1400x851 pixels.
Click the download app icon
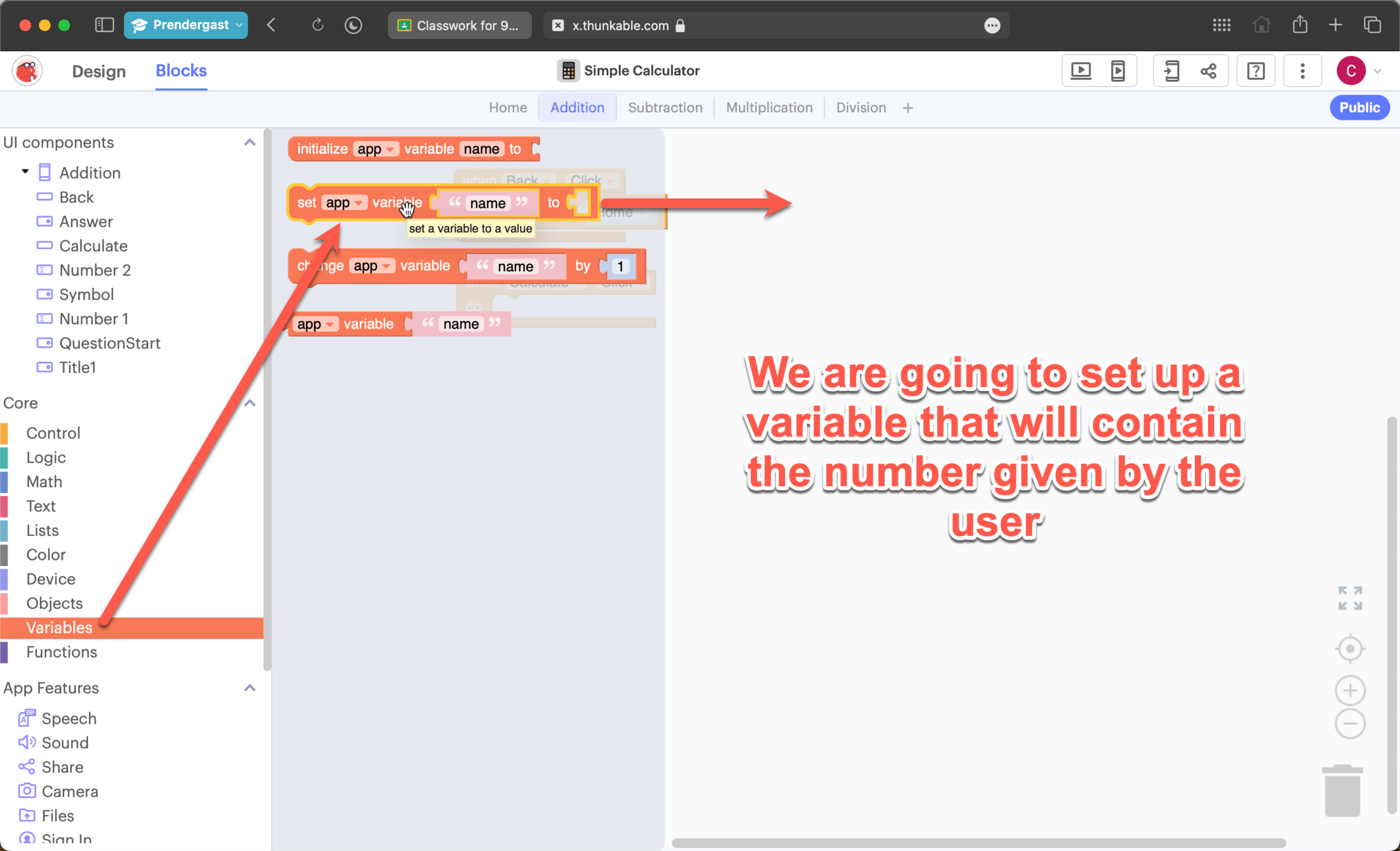tap(1171, 71)
